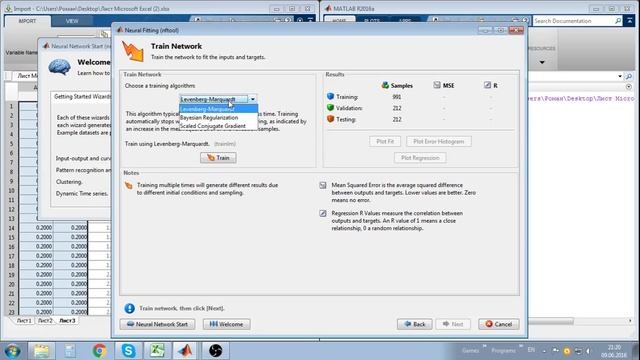Click the Regression R Values note icon

323,213
